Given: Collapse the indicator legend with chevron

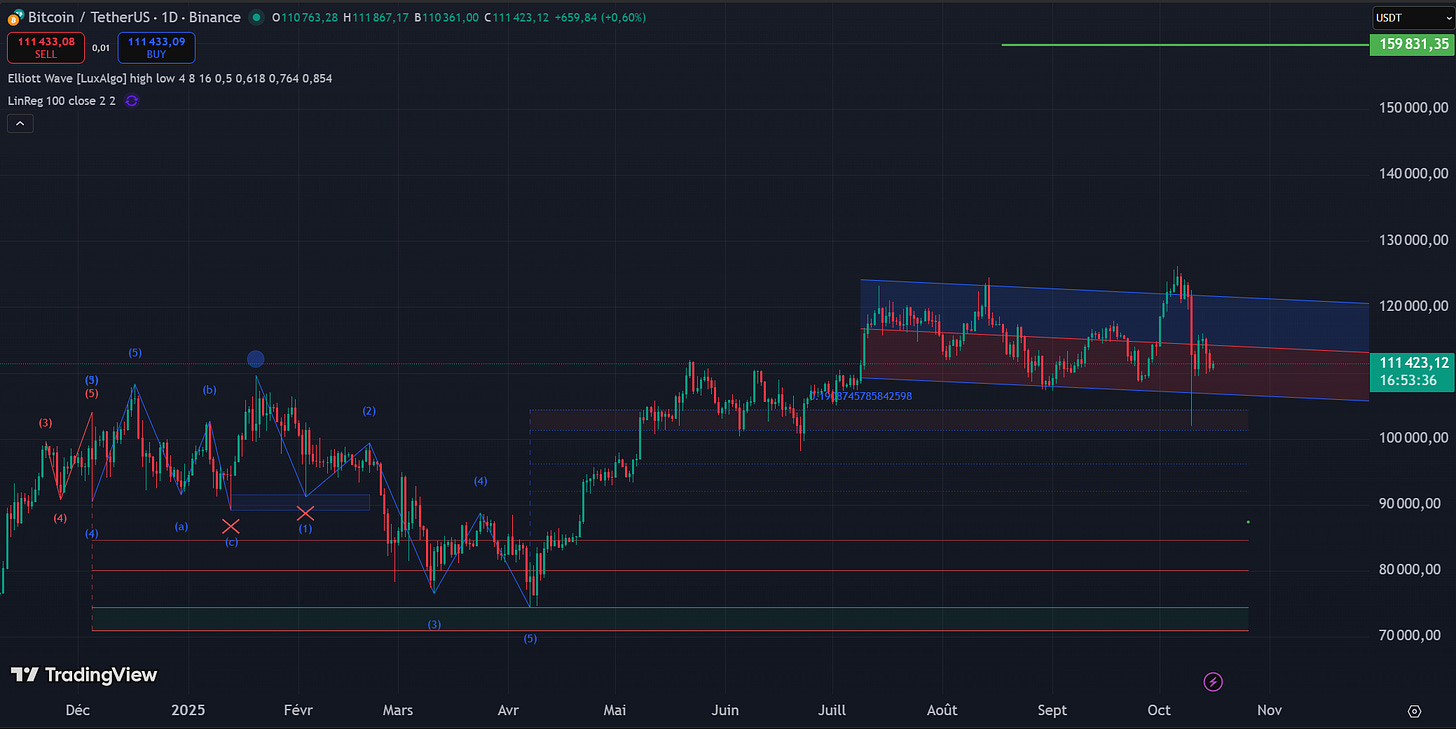Looking at the screenshot, I should (x=20, y=123).
